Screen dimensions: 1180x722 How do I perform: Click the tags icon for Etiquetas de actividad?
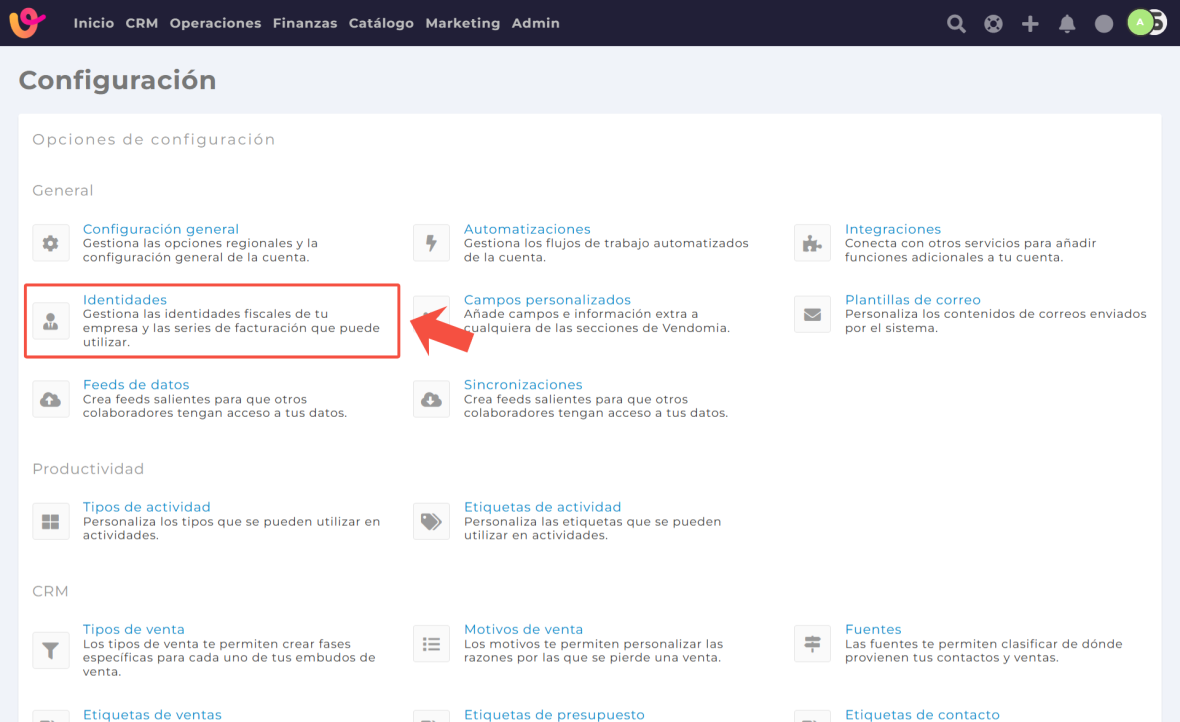point(431,521)
